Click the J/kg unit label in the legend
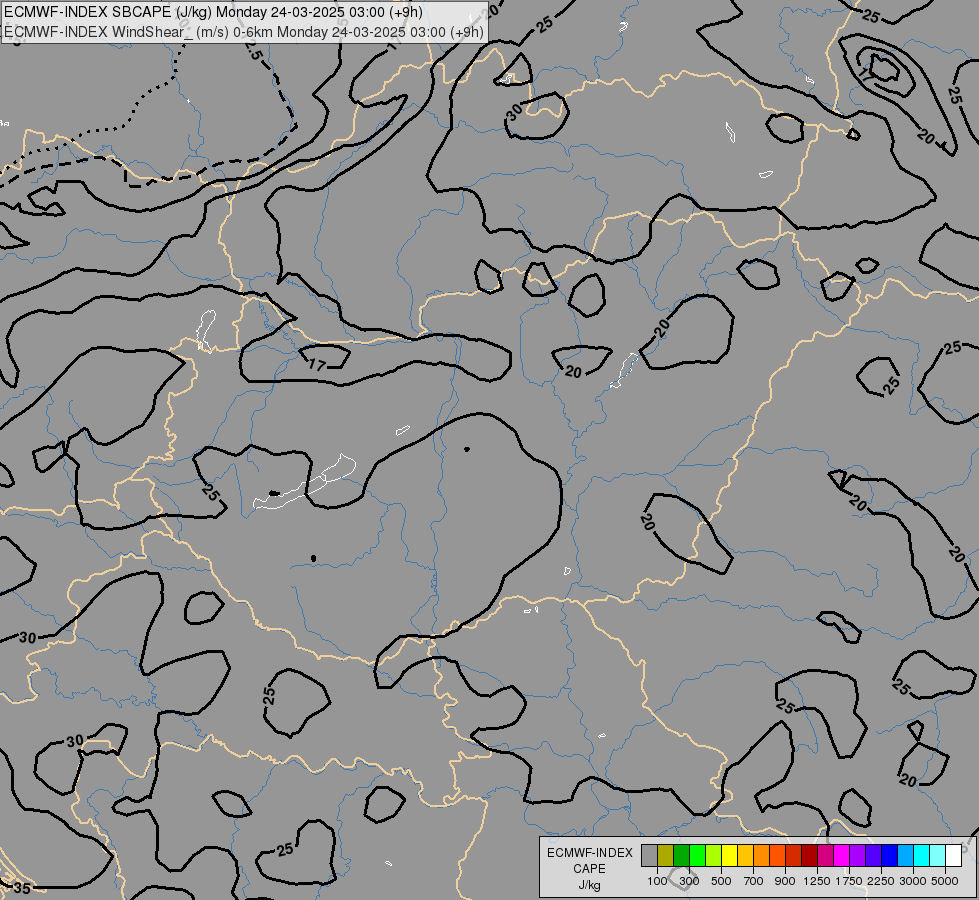Viewport: 979px width, 900px height. click(x=589, y=885)
